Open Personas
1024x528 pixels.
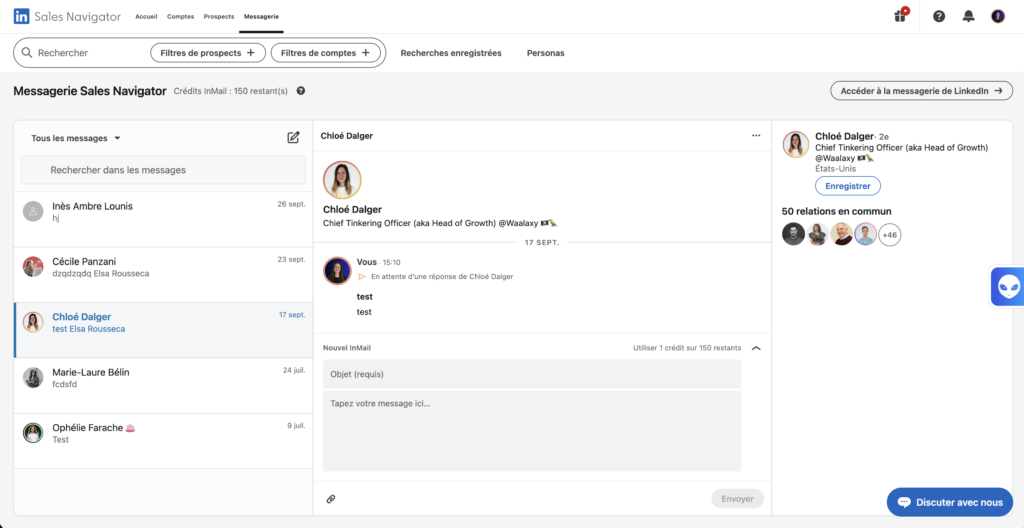[x=545, y=53]
